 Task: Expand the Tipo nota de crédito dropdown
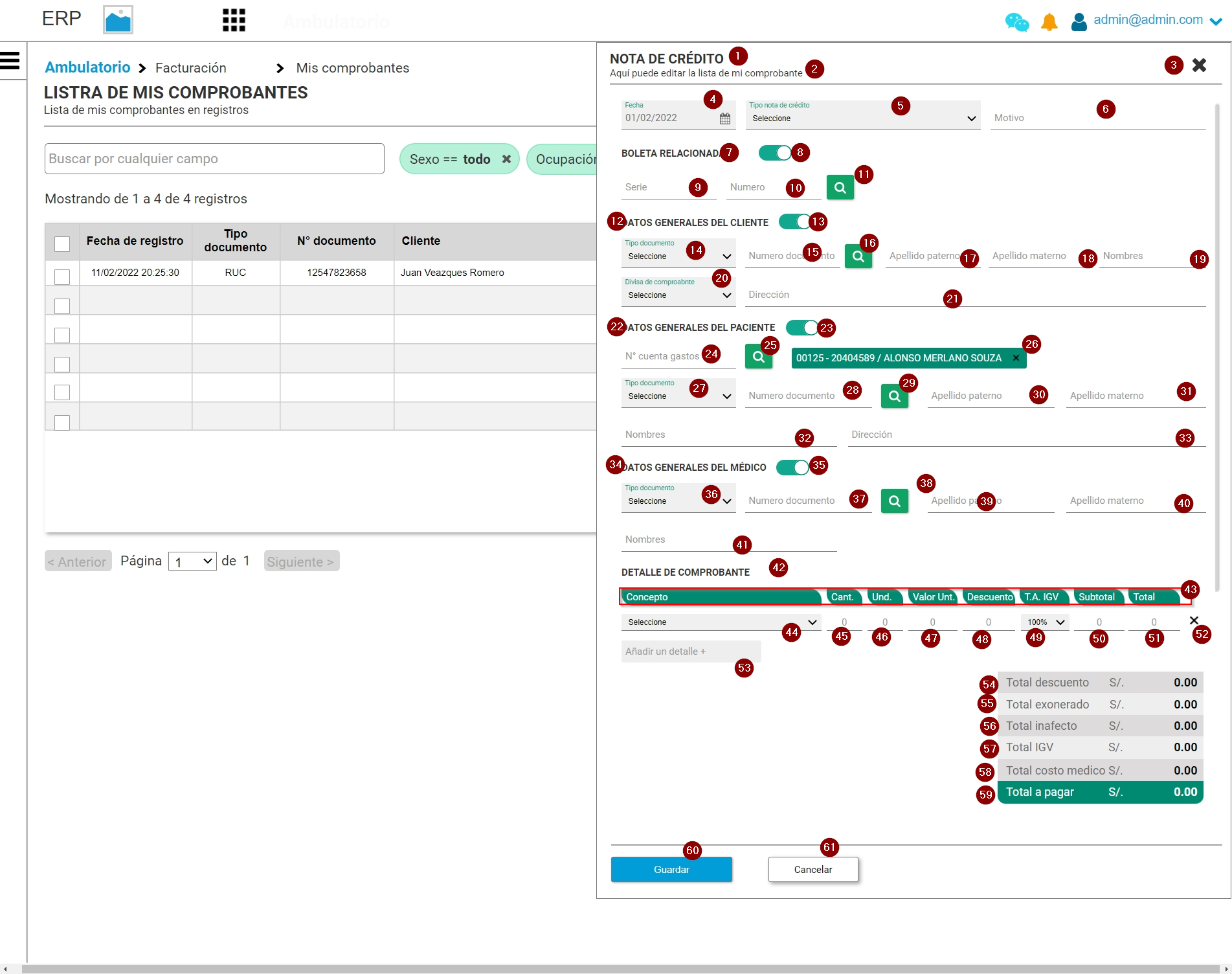click(x=862, y=119)
